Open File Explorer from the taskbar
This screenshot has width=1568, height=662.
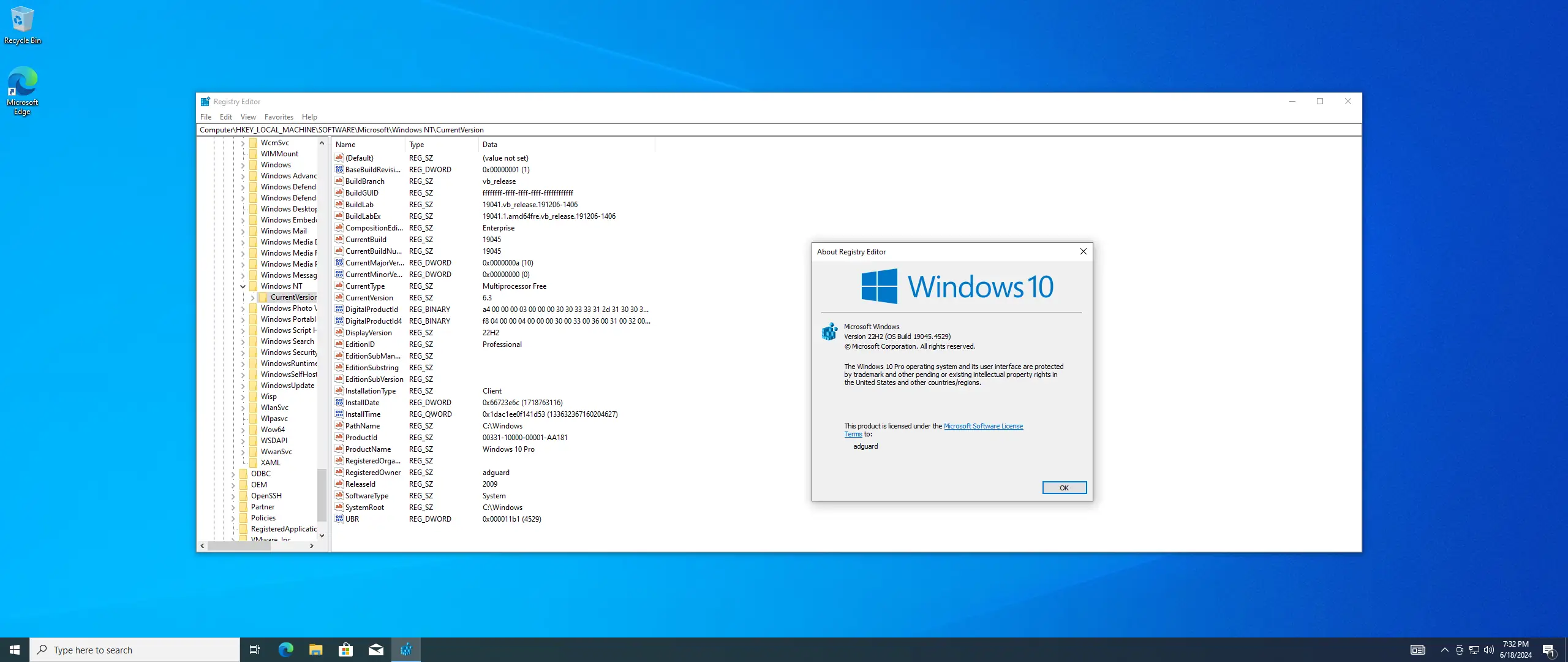[x=315, y=650]
